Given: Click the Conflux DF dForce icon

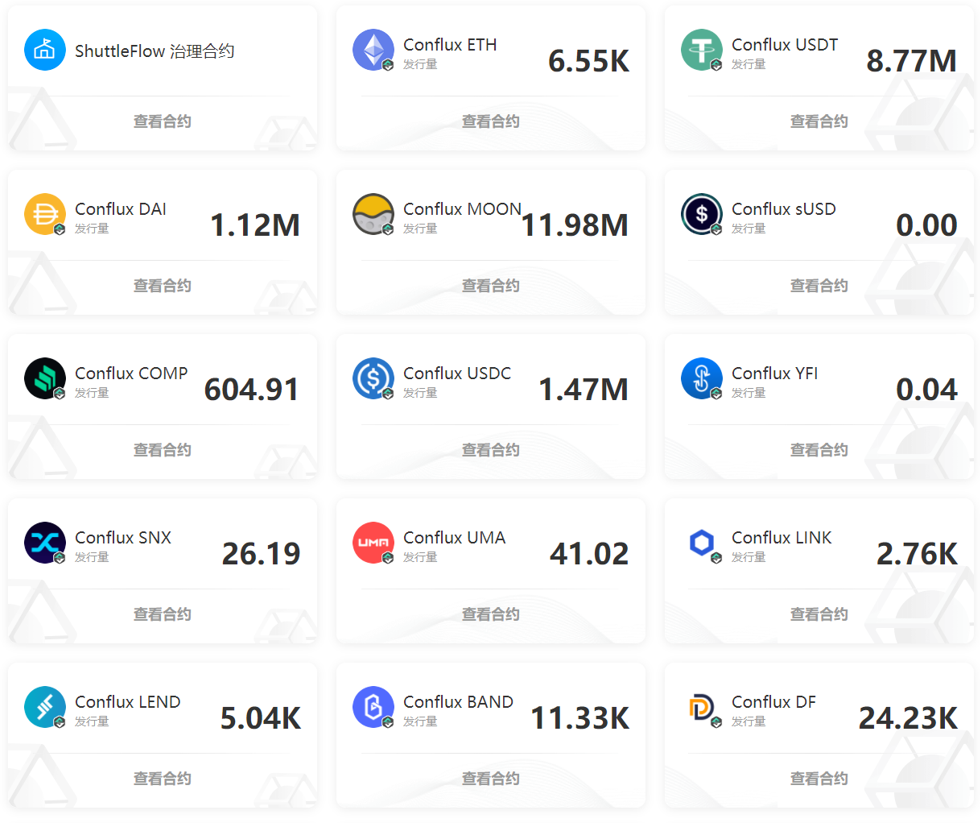Looking at the screenshot, I should (x=699, y=708).
